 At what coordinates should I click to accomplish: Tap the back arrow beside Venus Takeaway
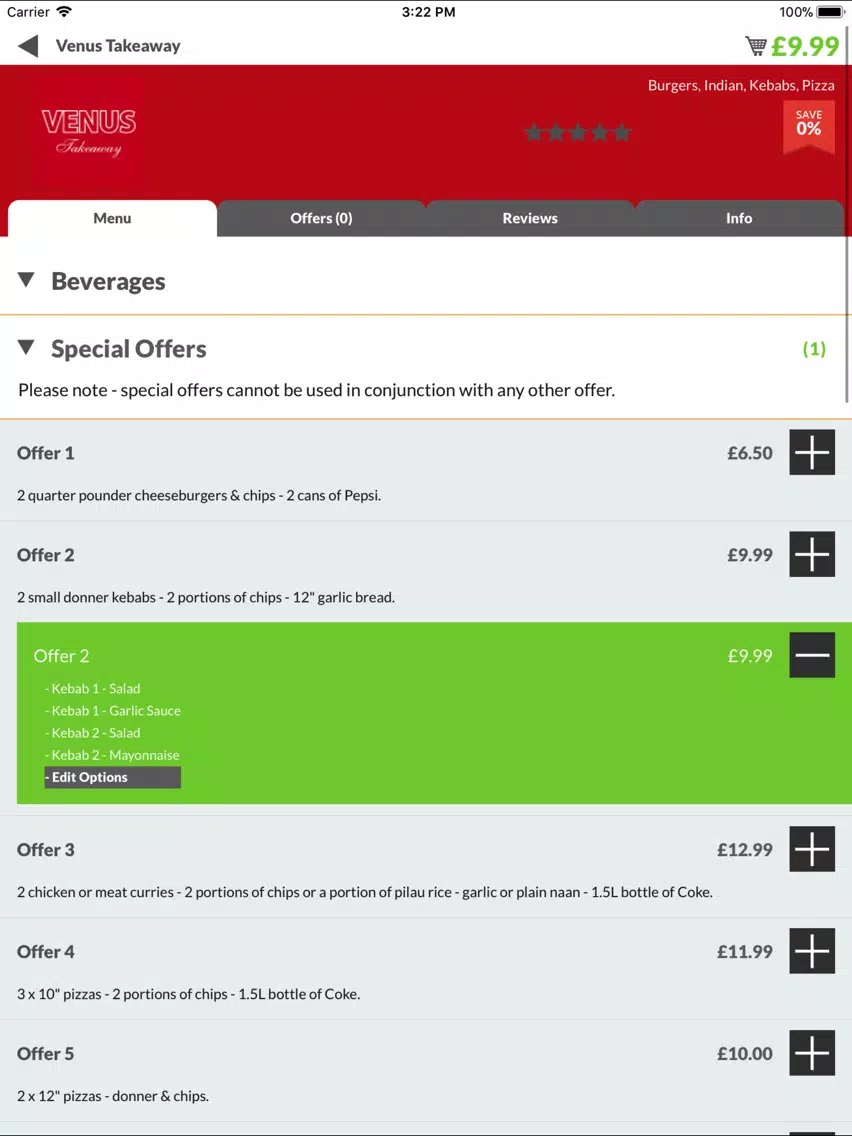tap(28, 46)
